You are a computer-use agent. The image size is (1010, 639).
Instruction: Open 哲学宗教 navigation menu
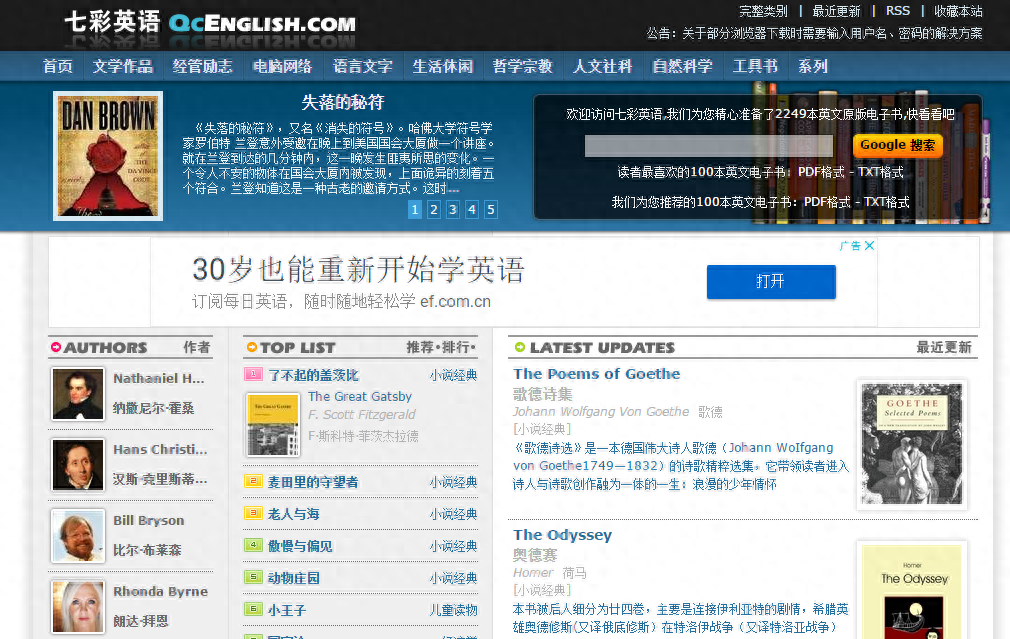(x=522, y=66)
